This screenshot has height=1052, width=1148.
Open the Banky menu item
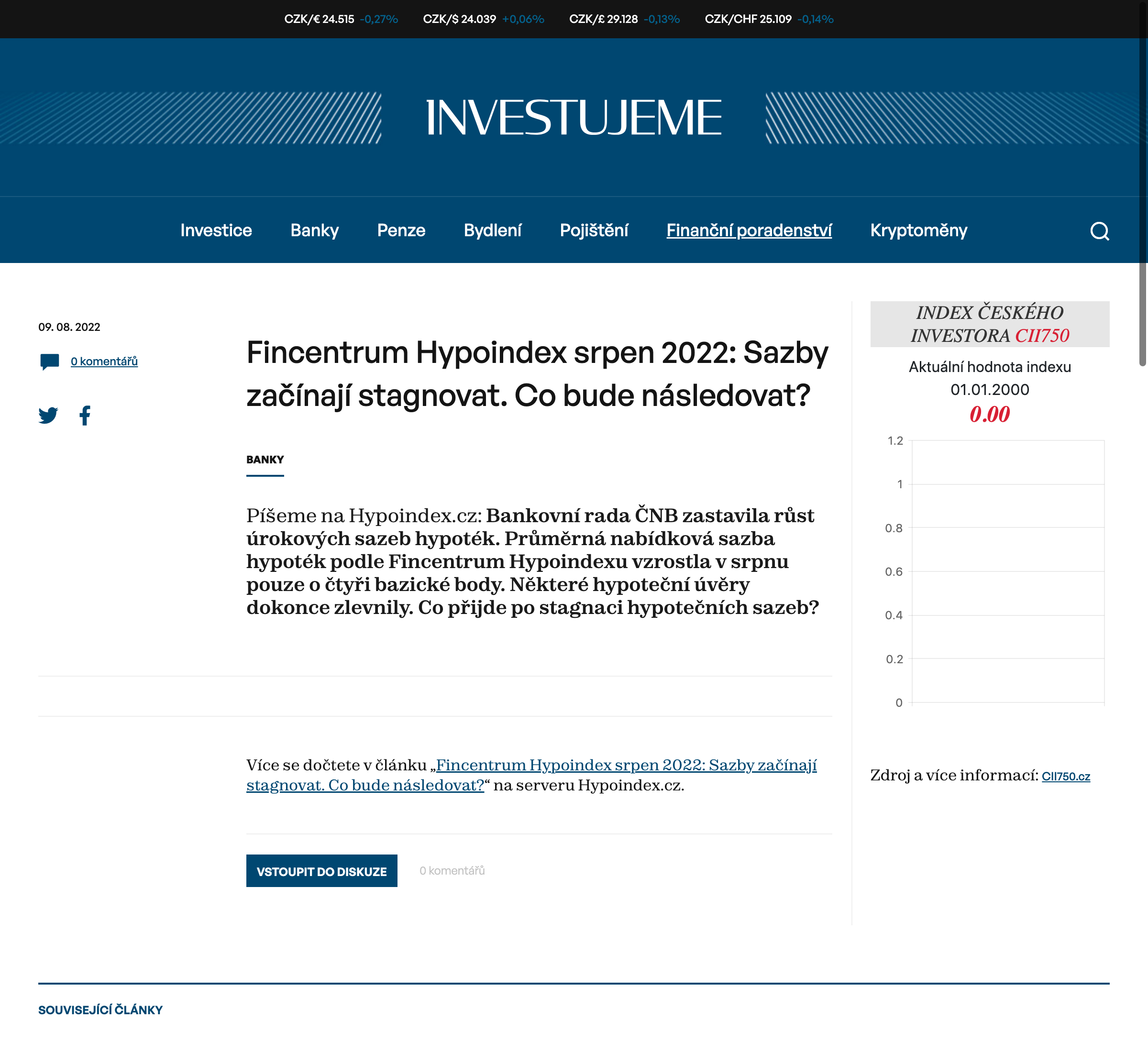pyautogui.click(x=314, y=230)
